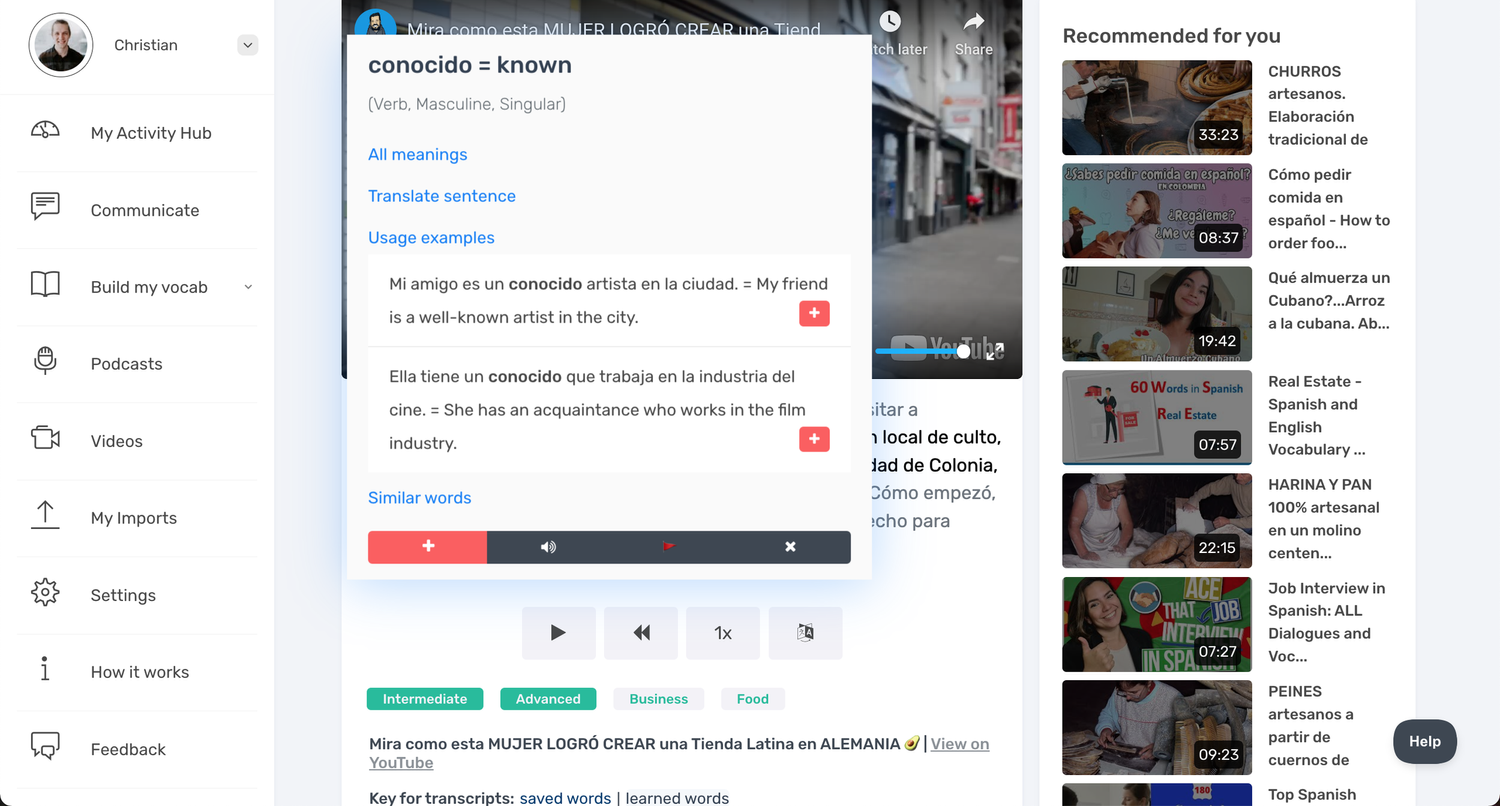Open the translation dictionary icon in playback controls

pyautogui.click(x=805, y=632)
